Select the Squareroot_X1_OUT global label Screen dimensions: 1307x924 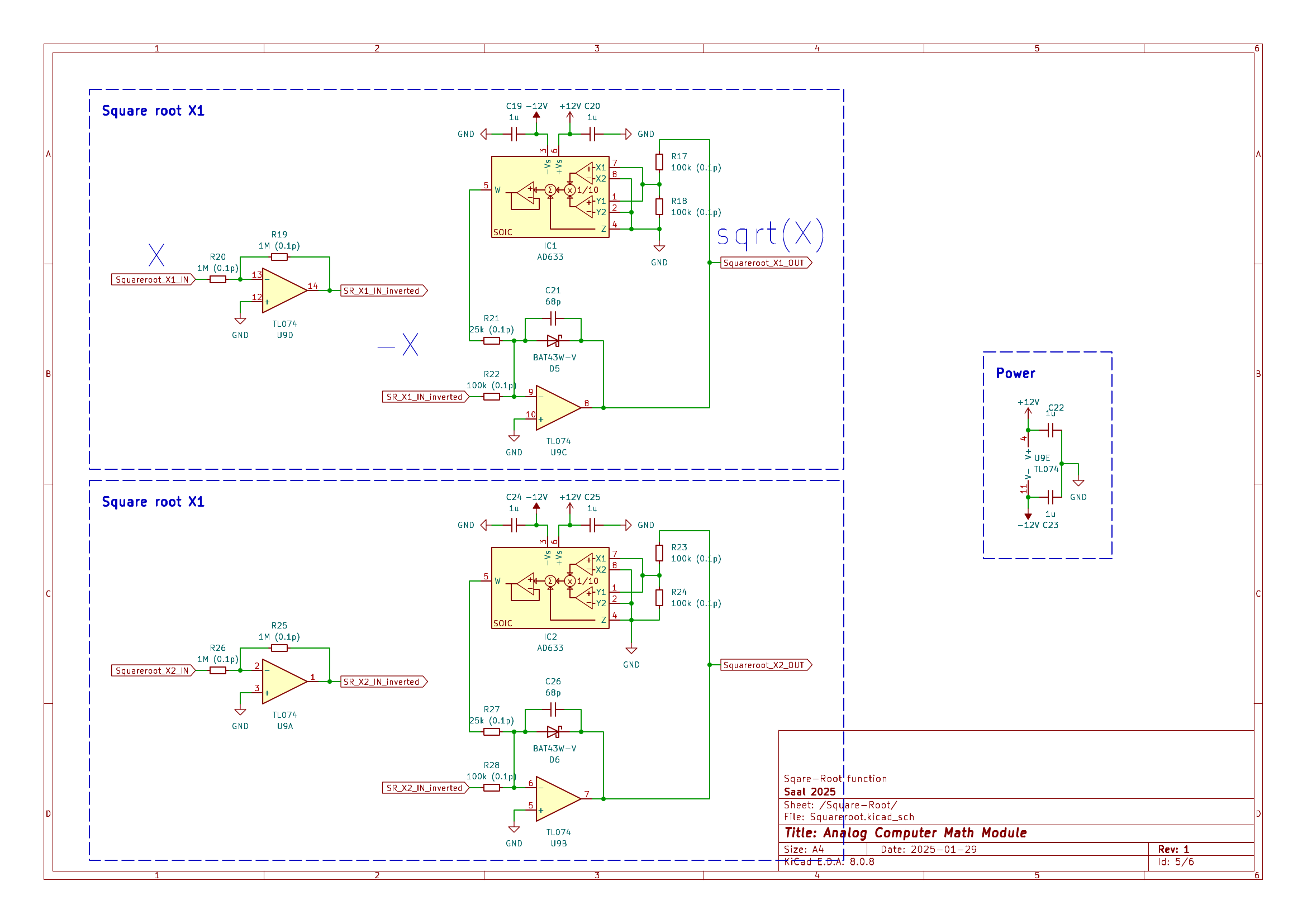click(766, 263)
